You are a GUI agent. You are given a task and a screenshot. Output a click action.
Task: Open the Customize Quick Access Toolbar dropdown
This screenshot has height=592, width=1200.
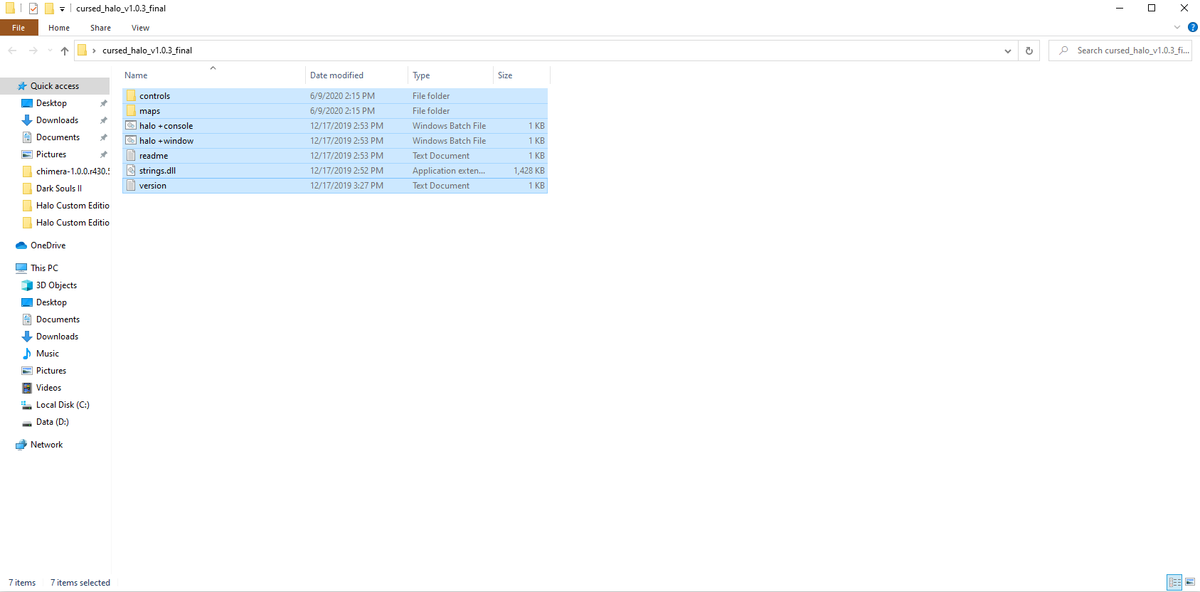(x=62, y=8)
